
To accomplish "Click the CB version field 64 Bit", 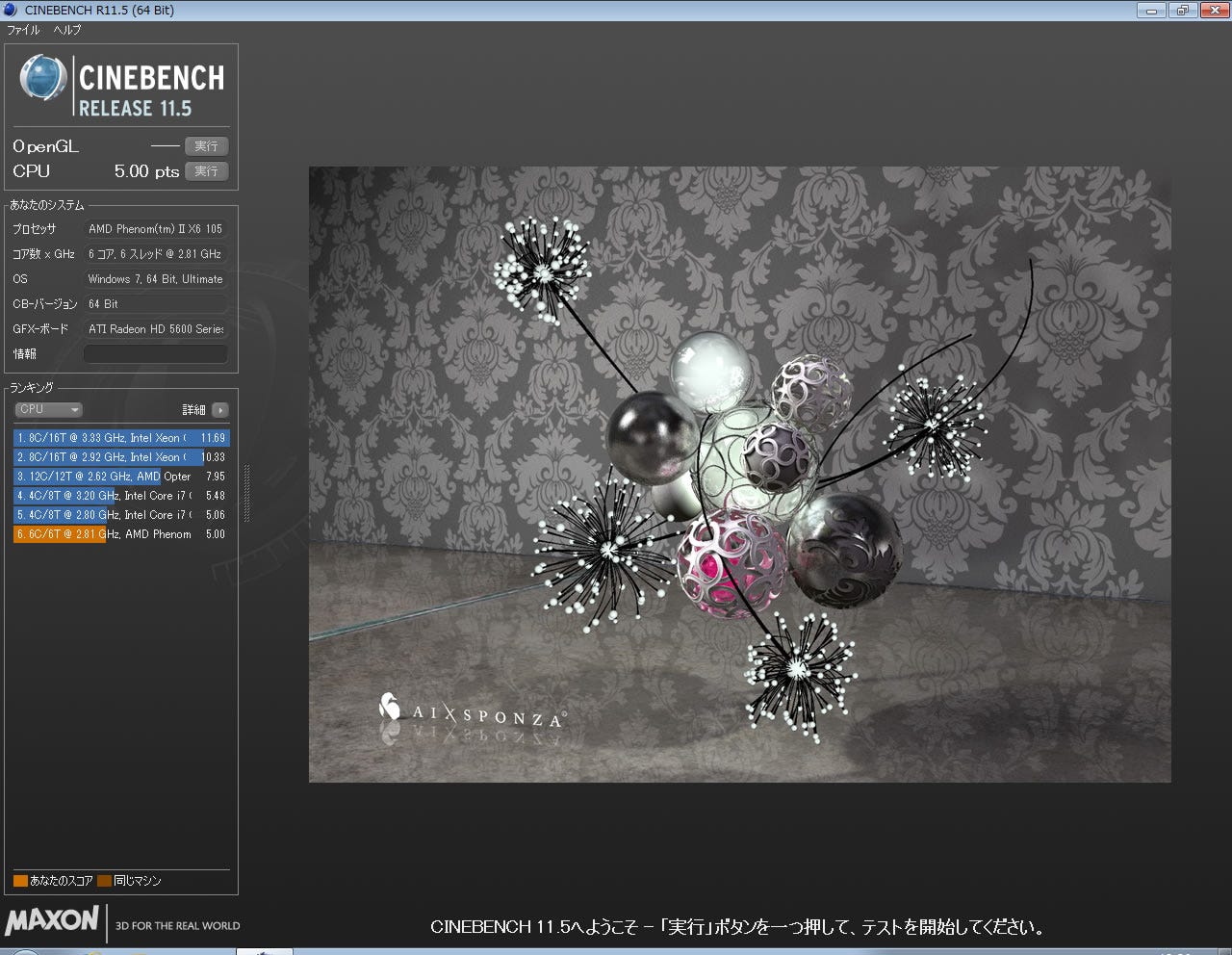I will [156, 304].
